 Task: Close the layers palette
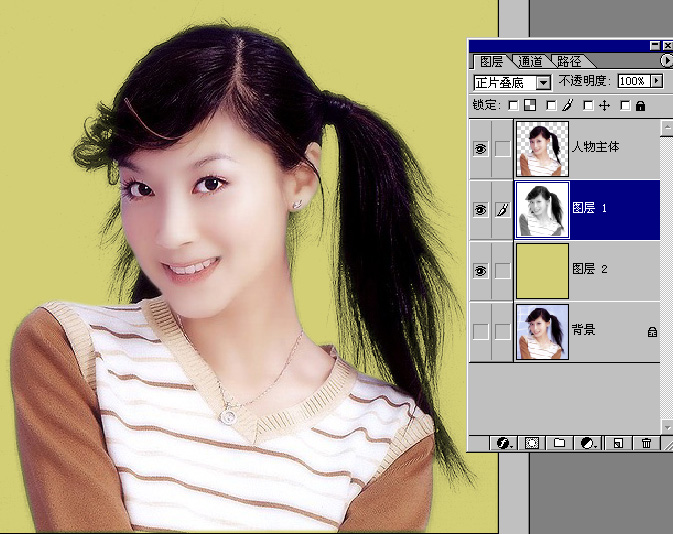[x=667, y=45]
